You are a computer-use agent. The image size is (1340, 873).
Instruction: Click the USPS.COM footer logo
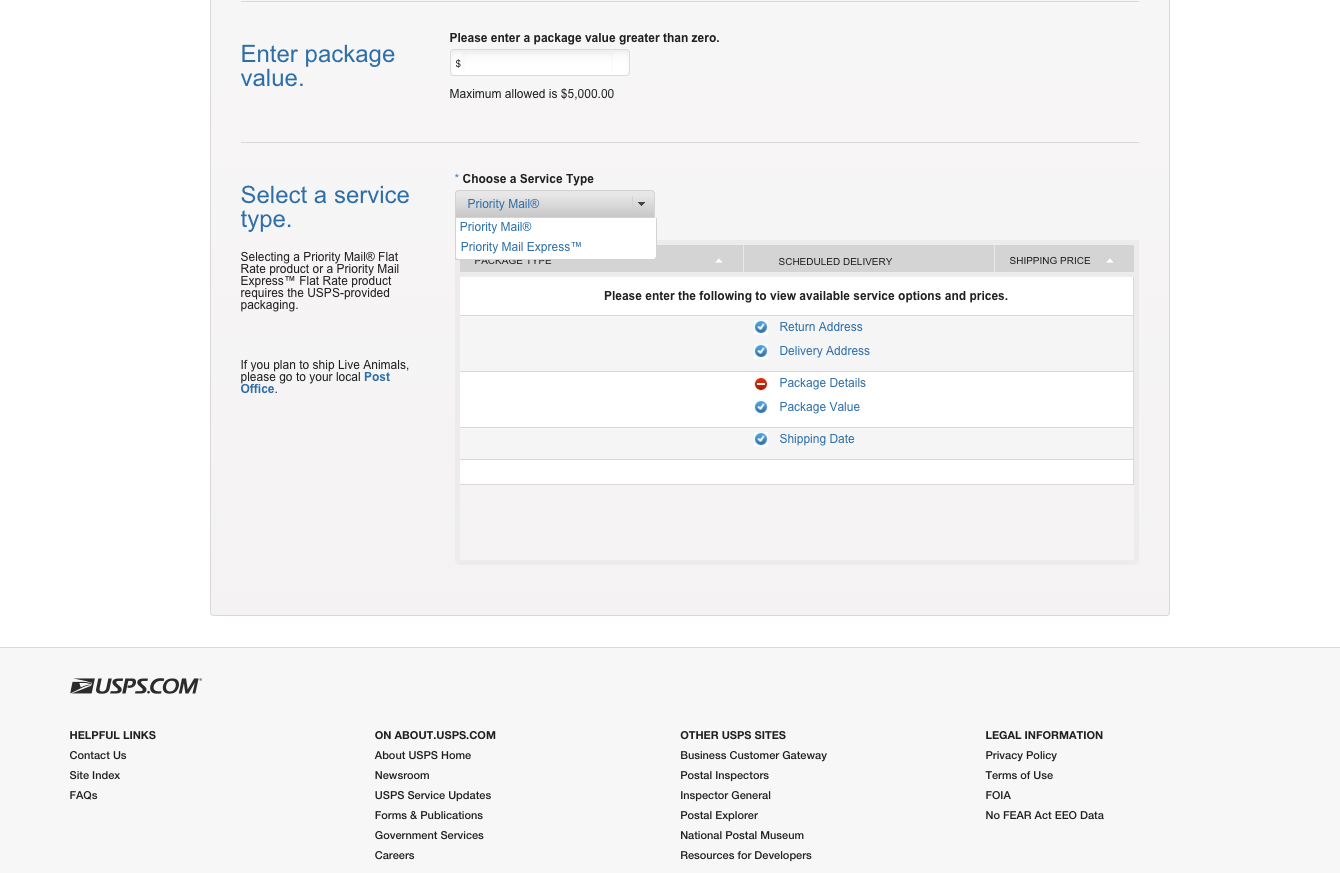click(135, 686)
